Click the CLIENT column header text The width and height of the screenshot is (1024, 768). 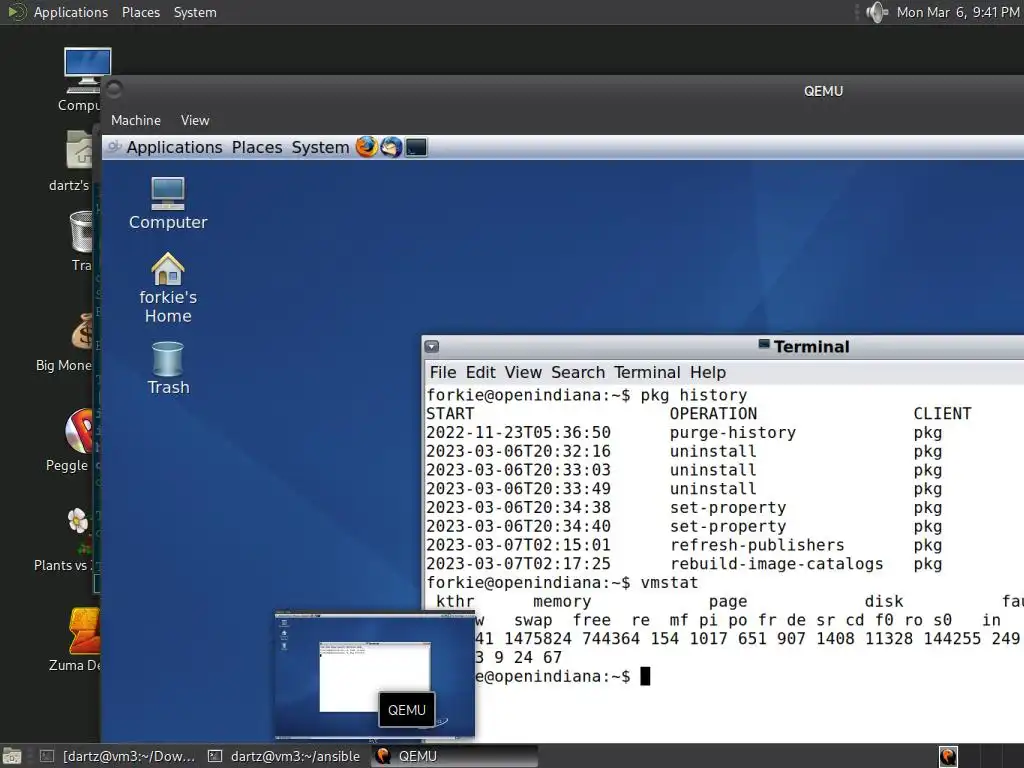[x=942, y=414]
